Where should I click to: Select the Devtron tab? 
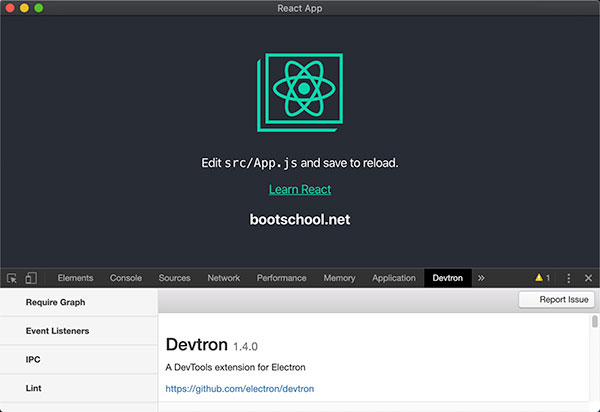tap(448, 278)
